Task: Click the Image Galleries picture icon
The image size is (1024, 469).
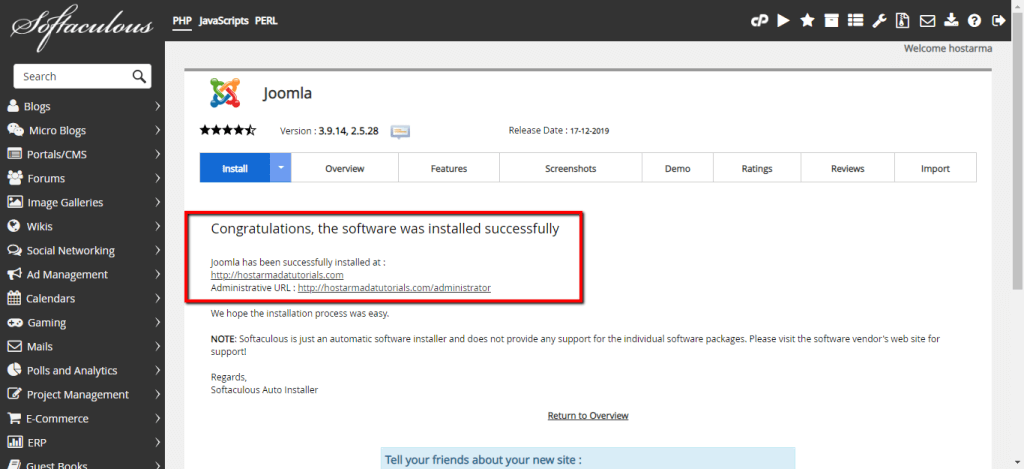Action: pos(15,202)
